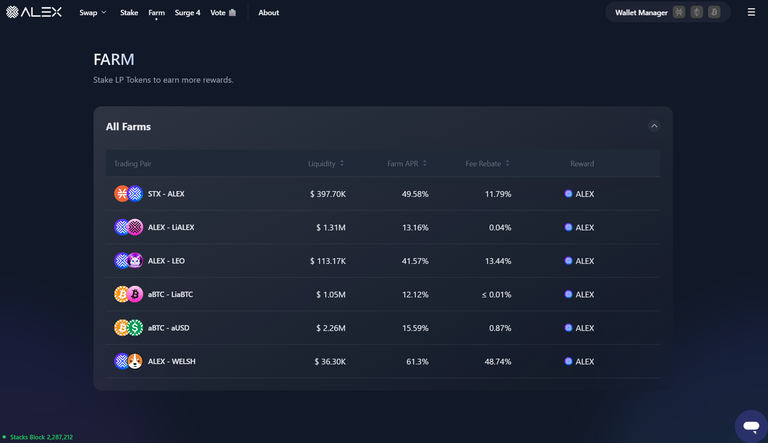Click the aBTC icon in aBTC - LiaBTC row
Image resolution: width=768 pixels, height=443 pixels.
[x=121, y=294]
